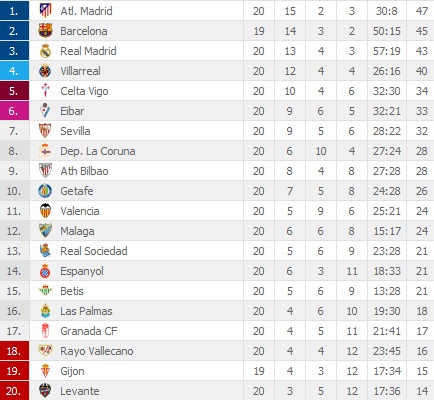Click the 47 points cell for Atl. Madrid
Viewport: 434px width, 400px height.
click(x=421, y=11)
